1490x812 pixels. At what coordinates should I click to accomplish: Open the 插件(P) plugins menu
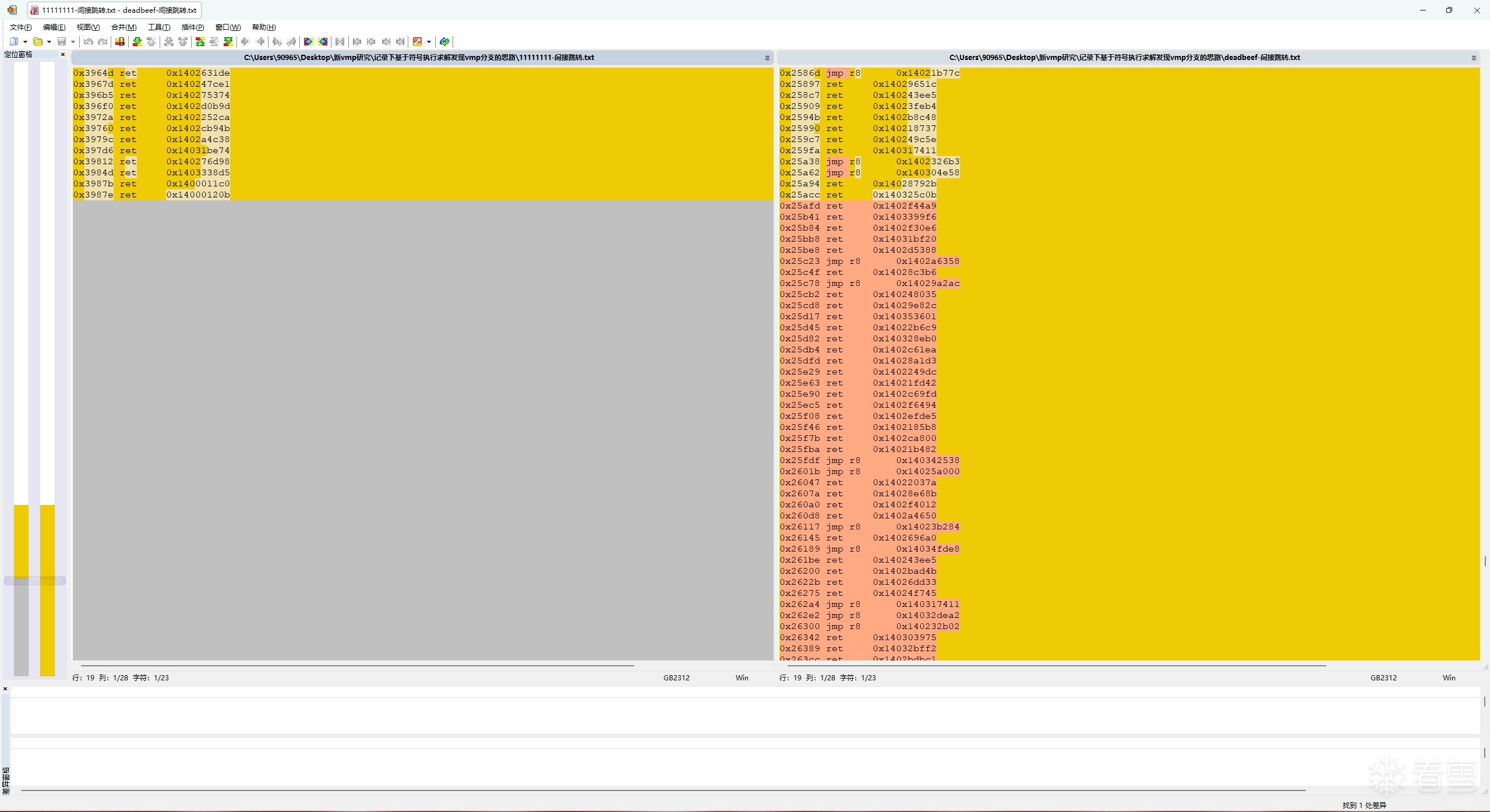click(192, 27)
